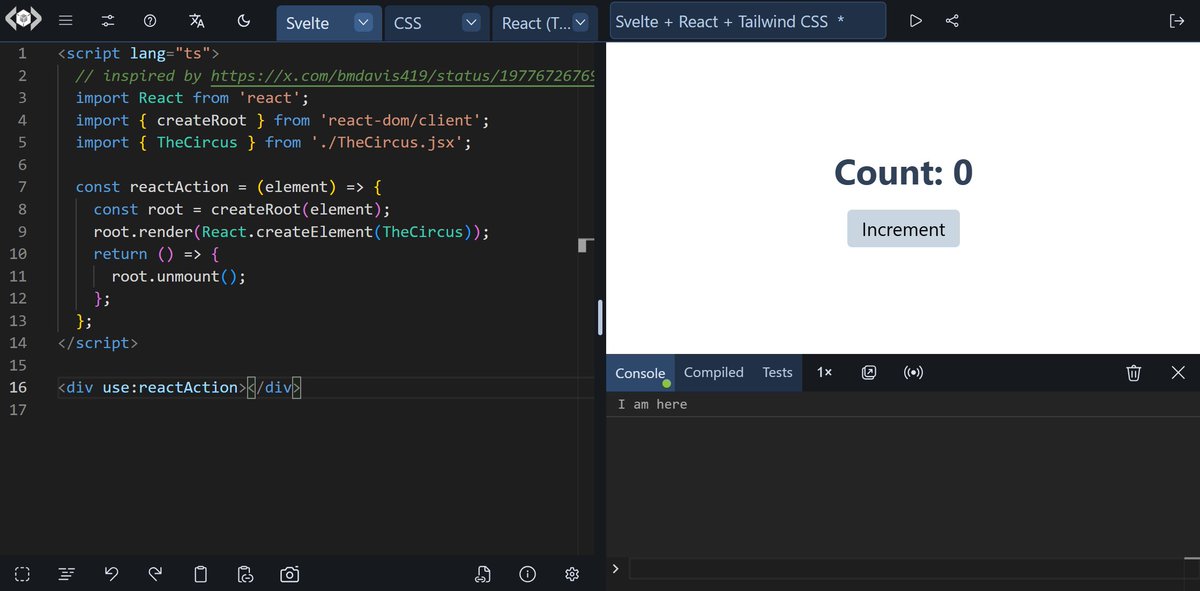This screenshot has width=1200, height=591.
Task: Open the external resources file-link icon
Action: [x=484, y=574]
